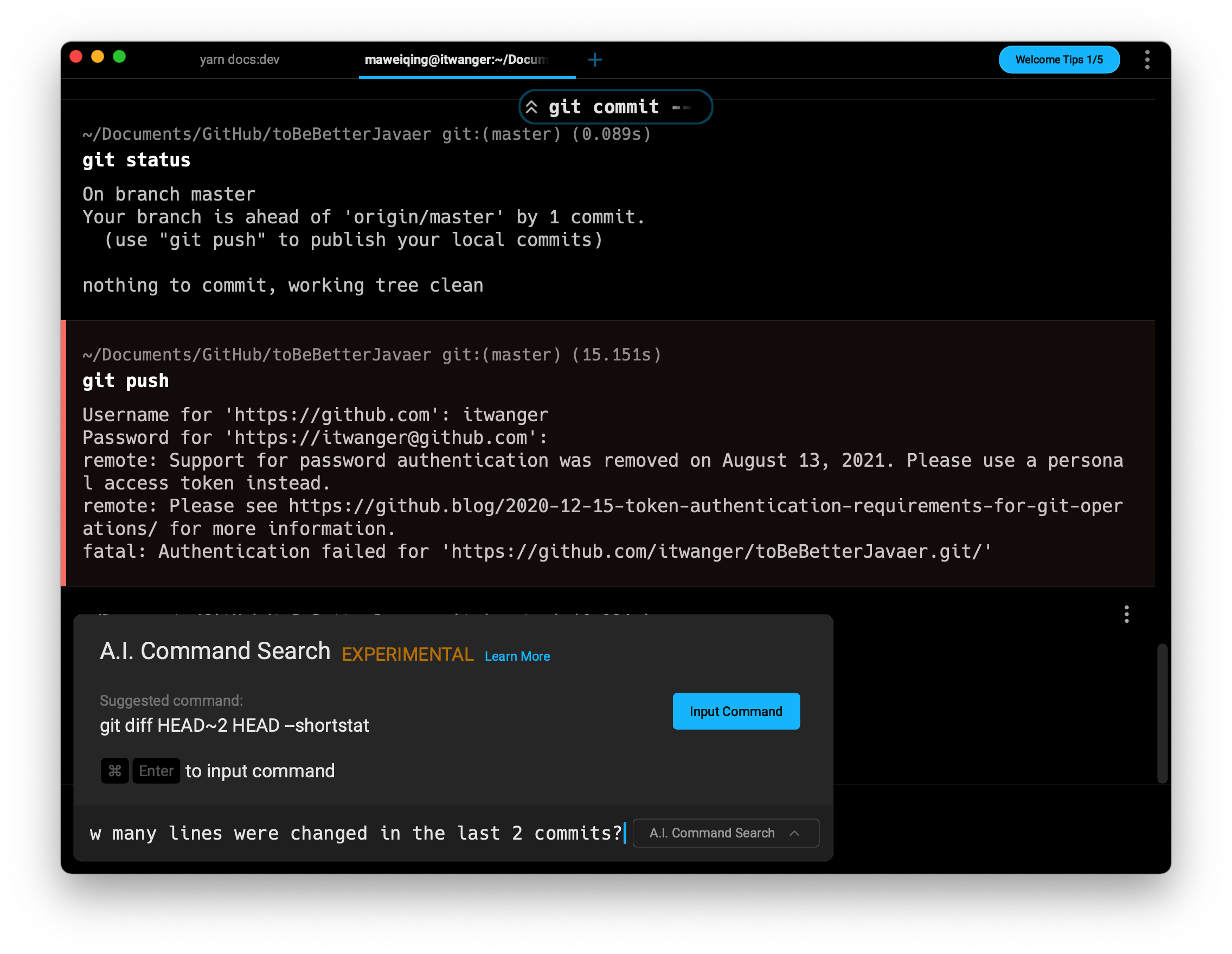Viewport: 1232px width, 954px height.
Task: Open the Learn More link
Action: coord(517,656)
